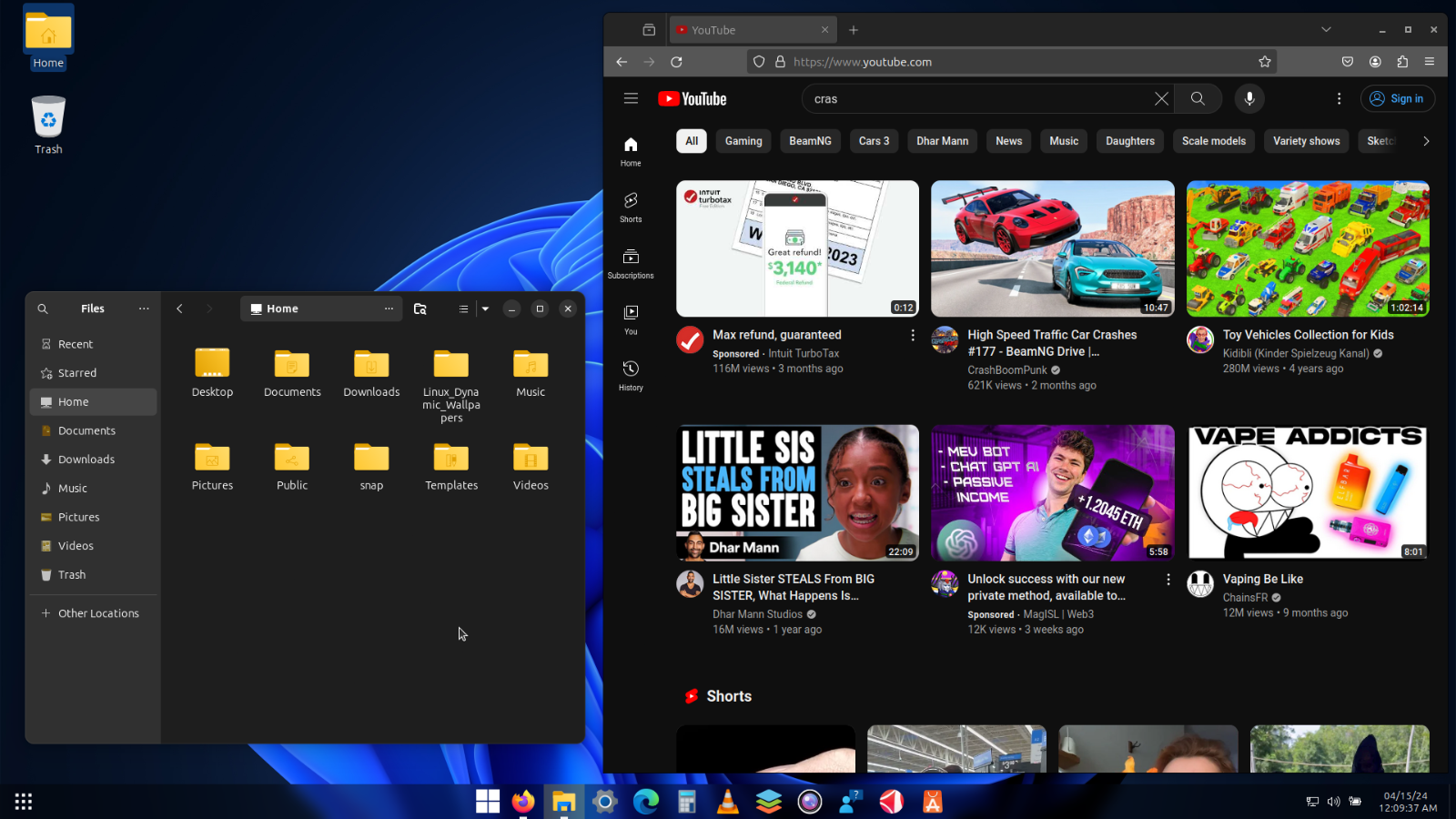
Task: Open Trash in the Files sidebar
Action: (x=93, y=575)
